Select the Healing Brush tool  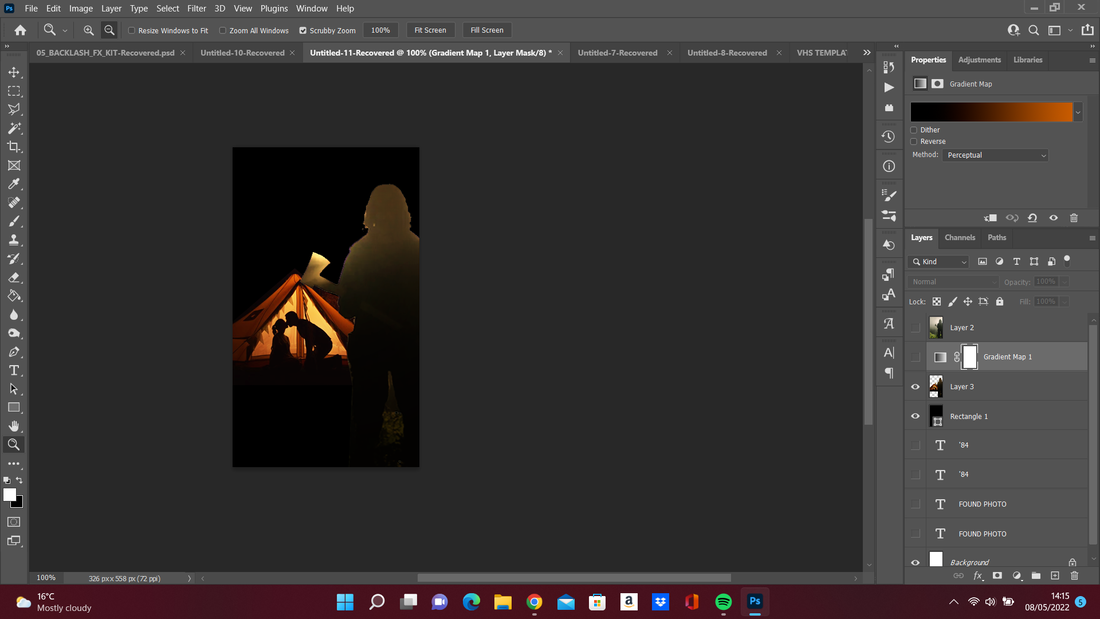(x=14, y=203)
